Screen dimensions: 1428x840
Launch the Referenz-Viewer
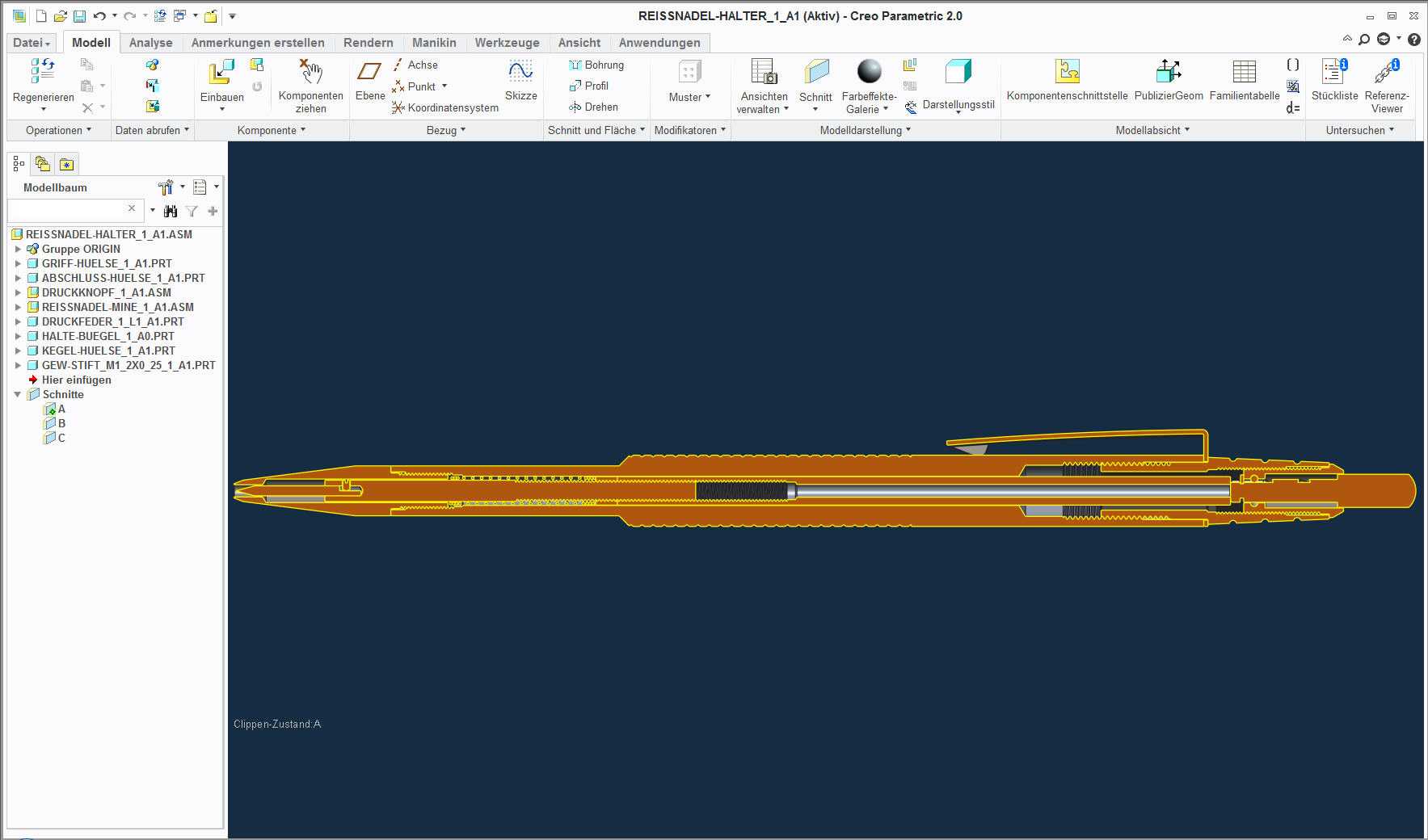(1386, 72)
